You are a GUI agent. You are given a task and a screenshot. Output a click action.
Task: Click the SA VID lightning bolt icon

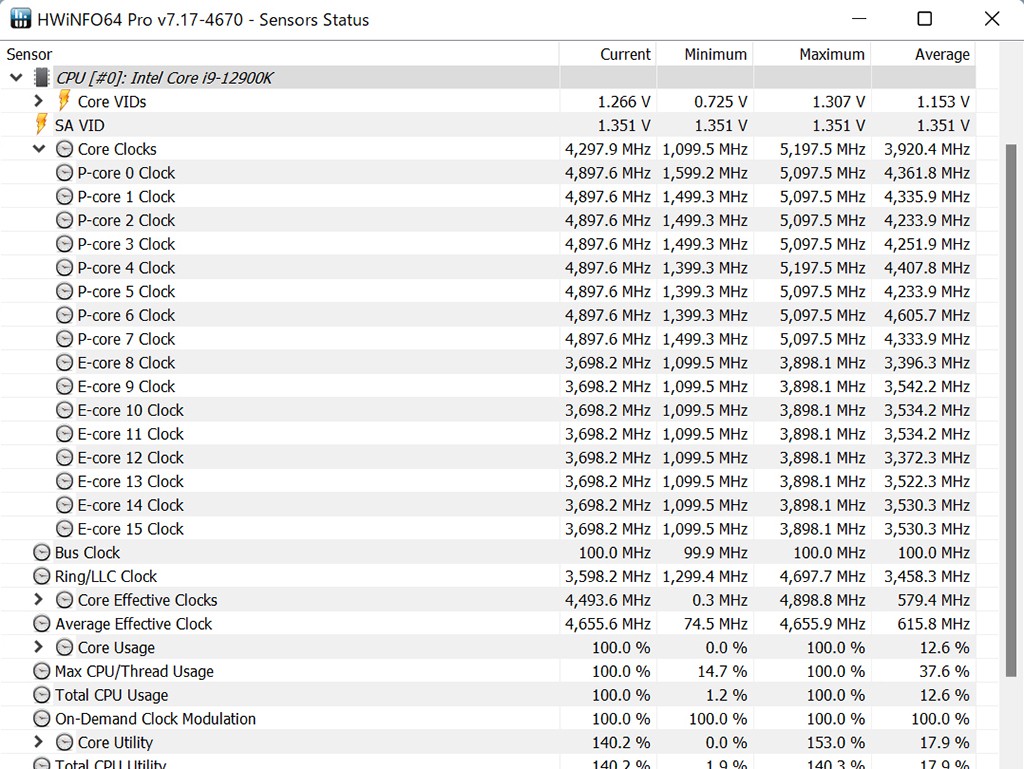point(41,125)
